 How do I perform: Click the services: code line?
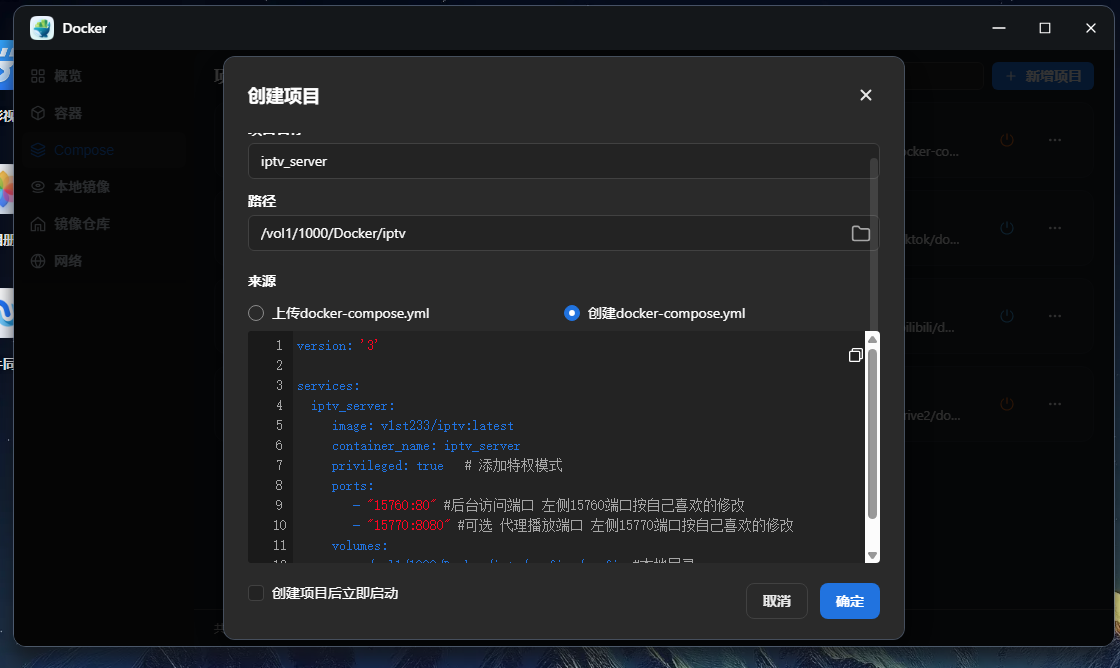coord(329,386)
